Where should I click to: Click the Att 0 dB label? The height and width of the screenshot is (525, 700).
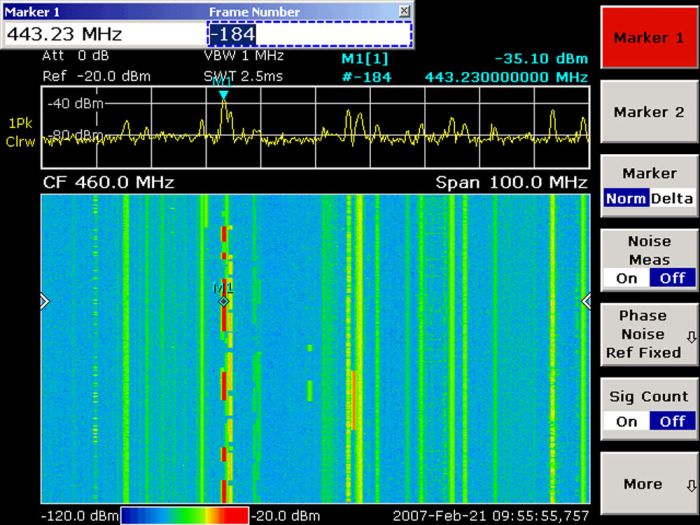(75, 56)
